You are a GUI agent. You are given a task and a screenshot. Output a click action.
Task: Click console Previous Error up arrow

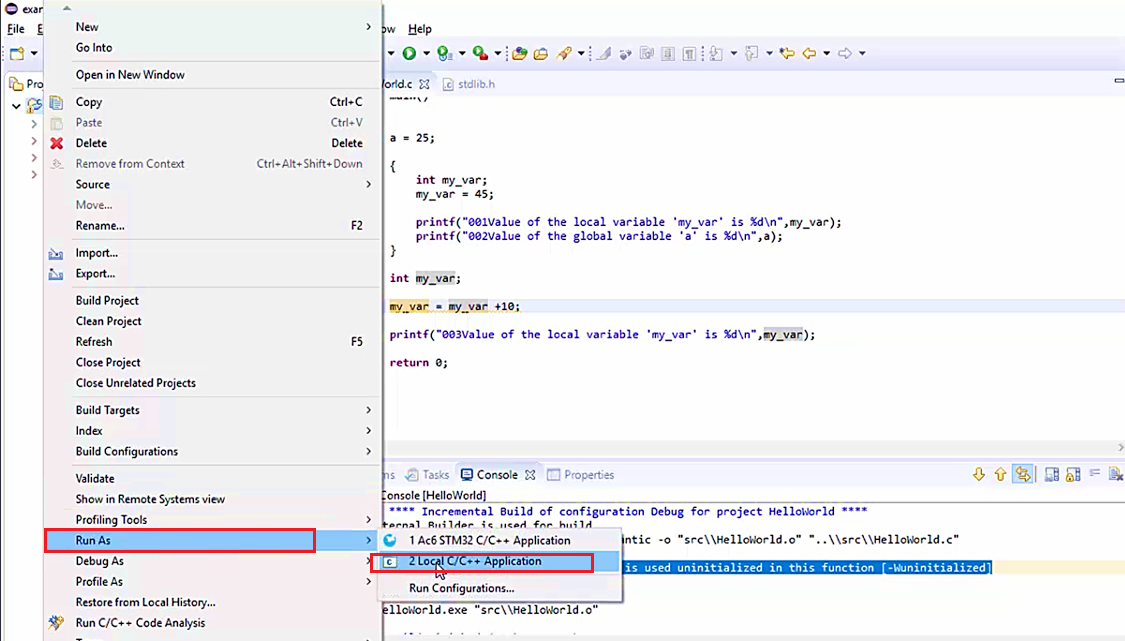tap(1000, 474)
